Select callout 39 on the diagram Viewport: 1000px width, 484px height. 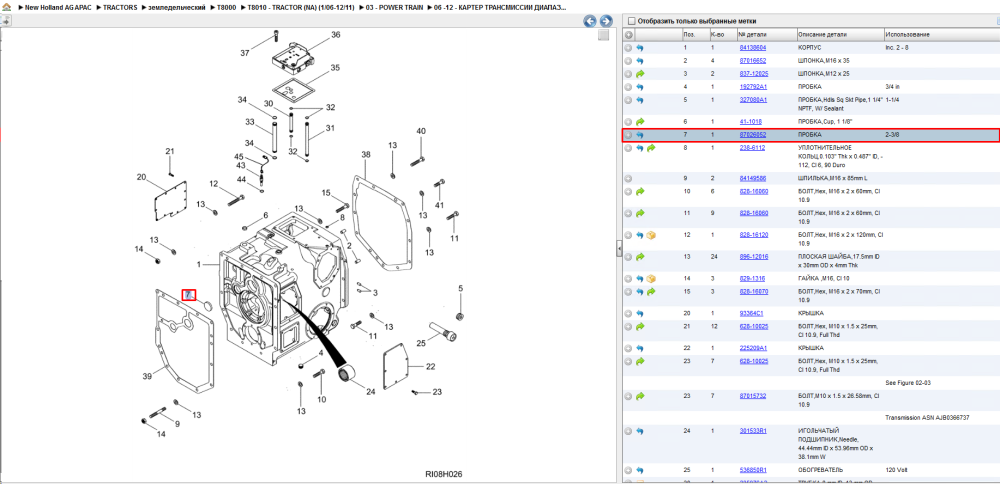point(147,377)
